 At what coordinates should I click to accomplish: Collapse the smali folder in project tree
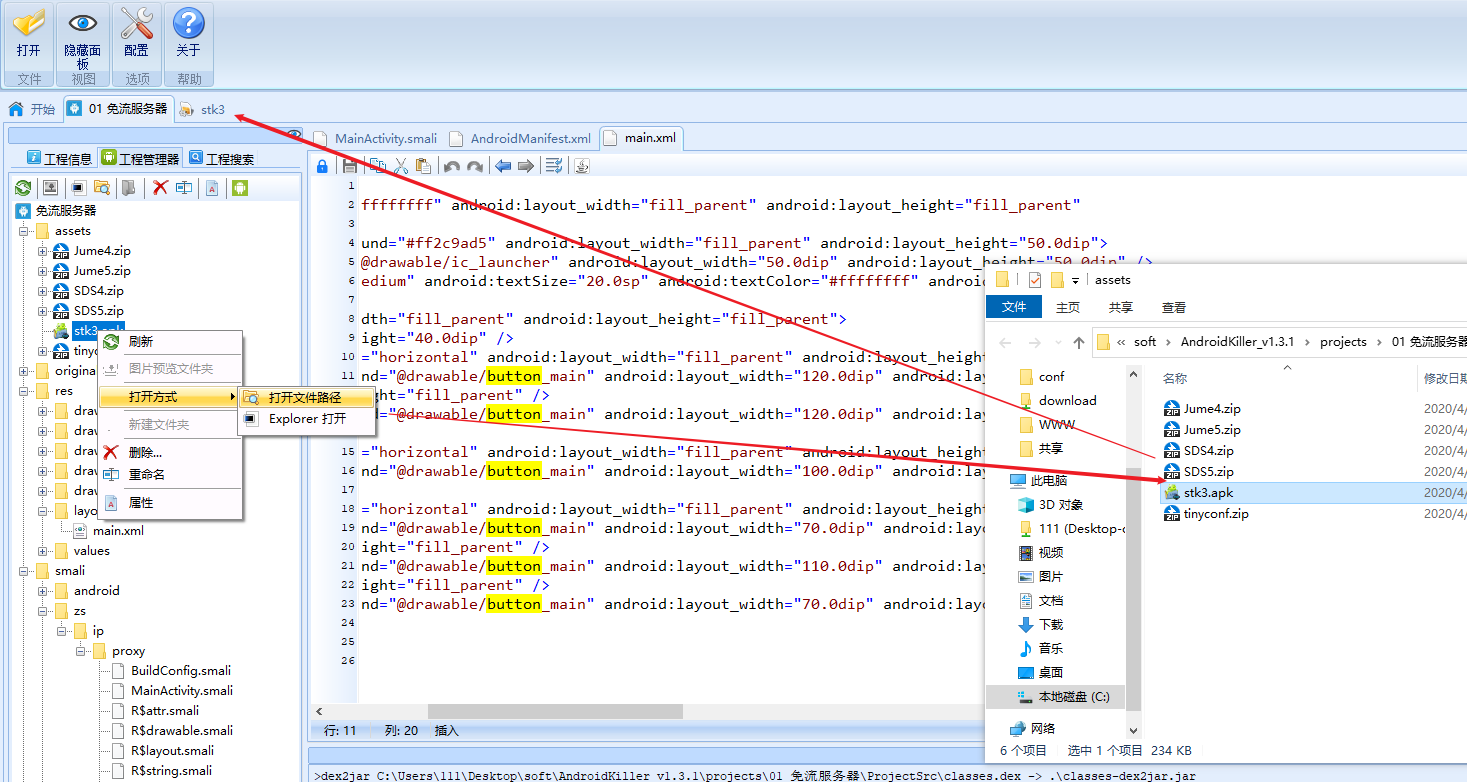click(x=24, y=571)
